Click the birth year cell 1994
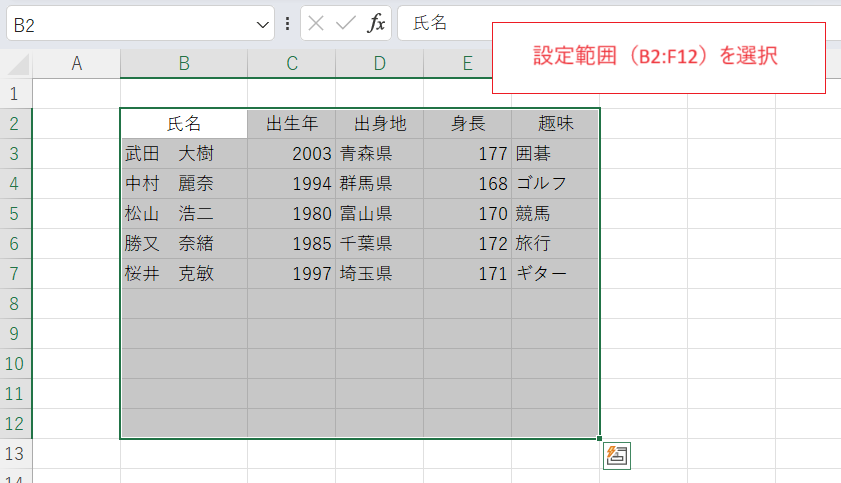Image resolution: width=841 pixels, height=483 pixels. [x=292, y=184]
